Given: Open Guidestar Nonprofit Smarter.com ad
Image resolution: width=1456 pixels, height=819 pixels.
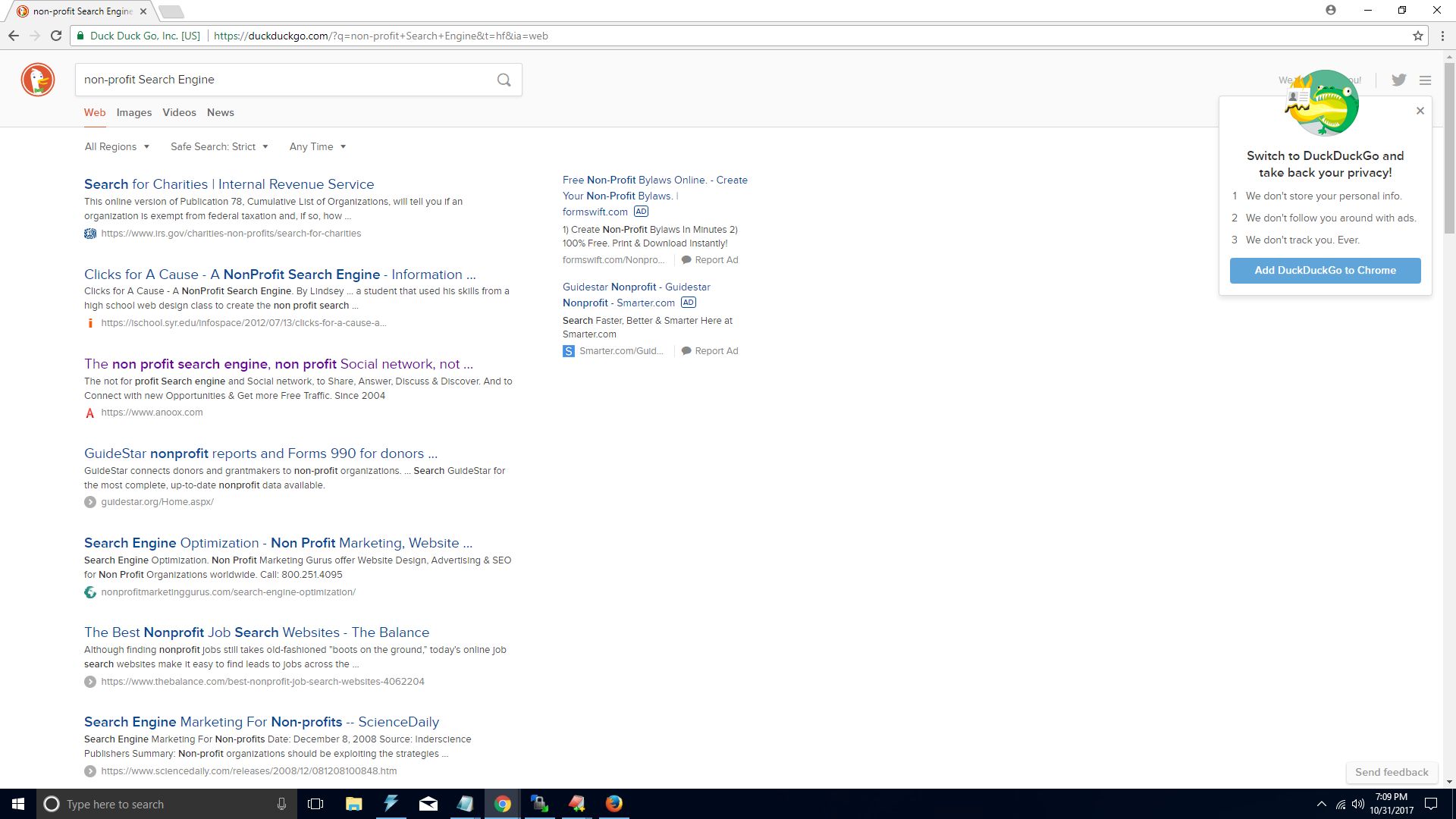Looking at the screenshot, I should 637,294.
